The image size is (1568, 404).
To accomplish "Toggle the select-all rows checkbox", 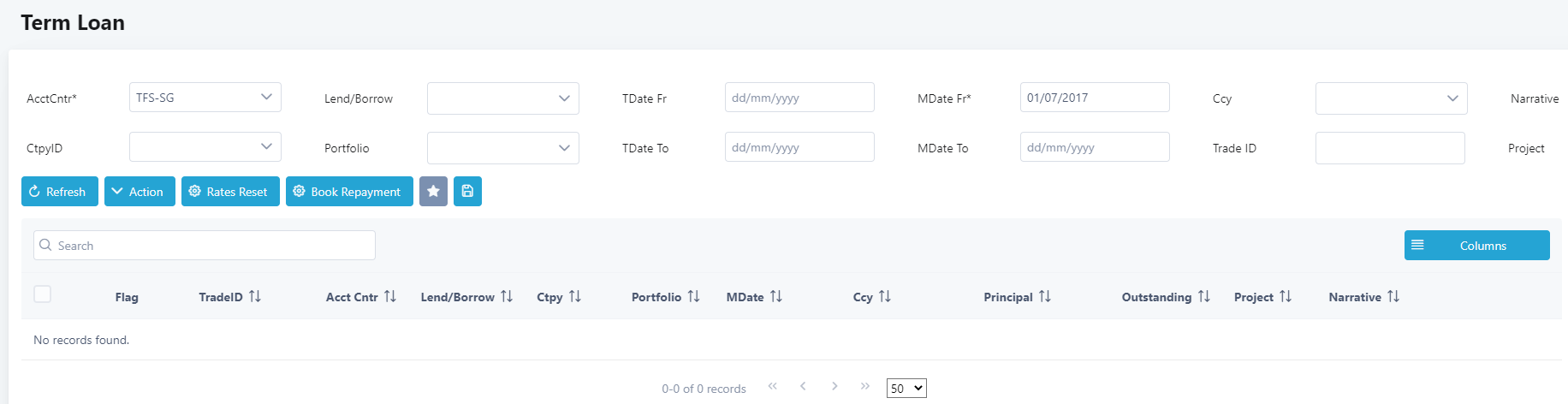I will pos(43,294).
